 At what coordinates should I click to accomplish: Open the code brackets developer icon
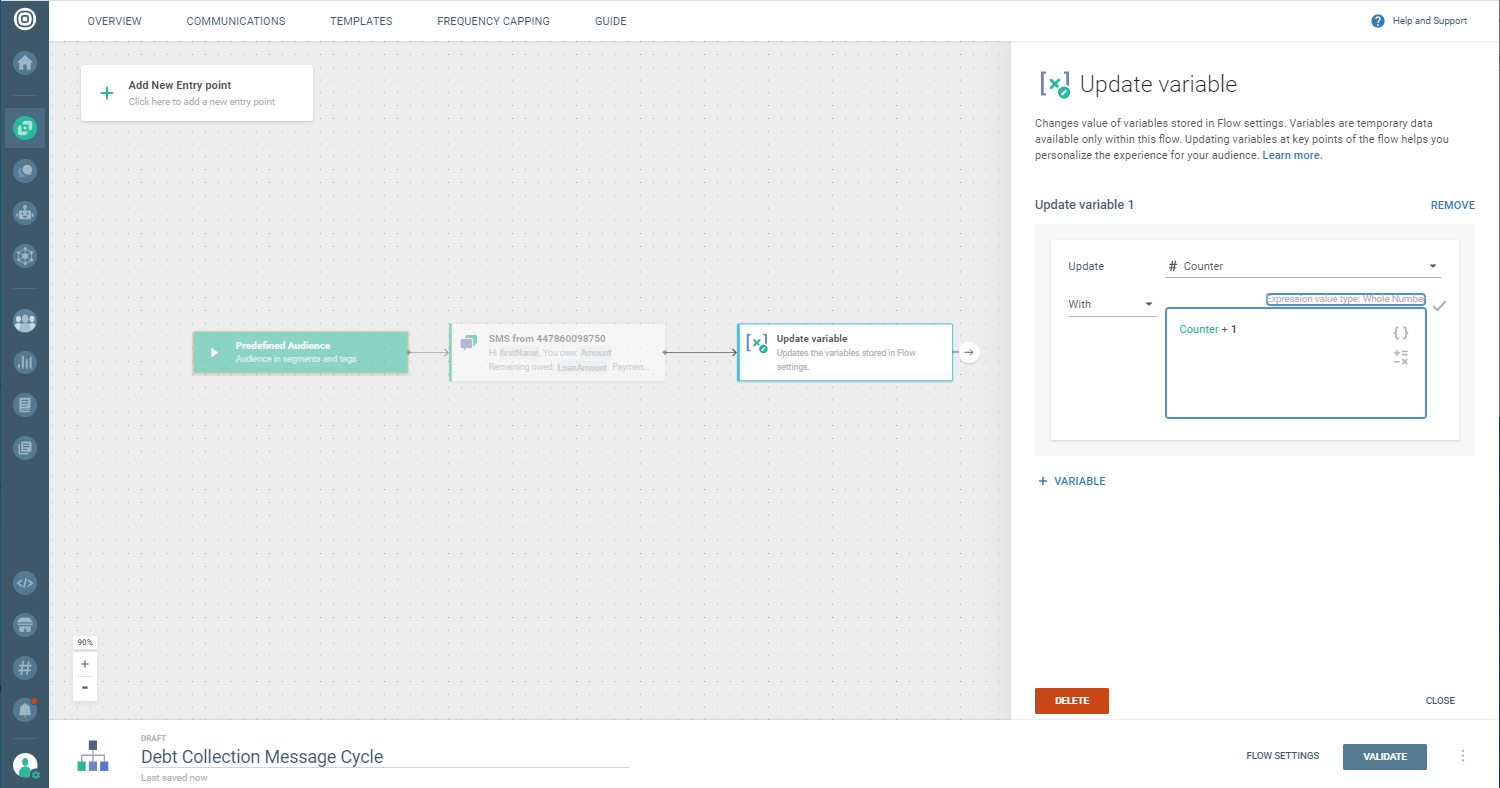click(x=25, y=583)
